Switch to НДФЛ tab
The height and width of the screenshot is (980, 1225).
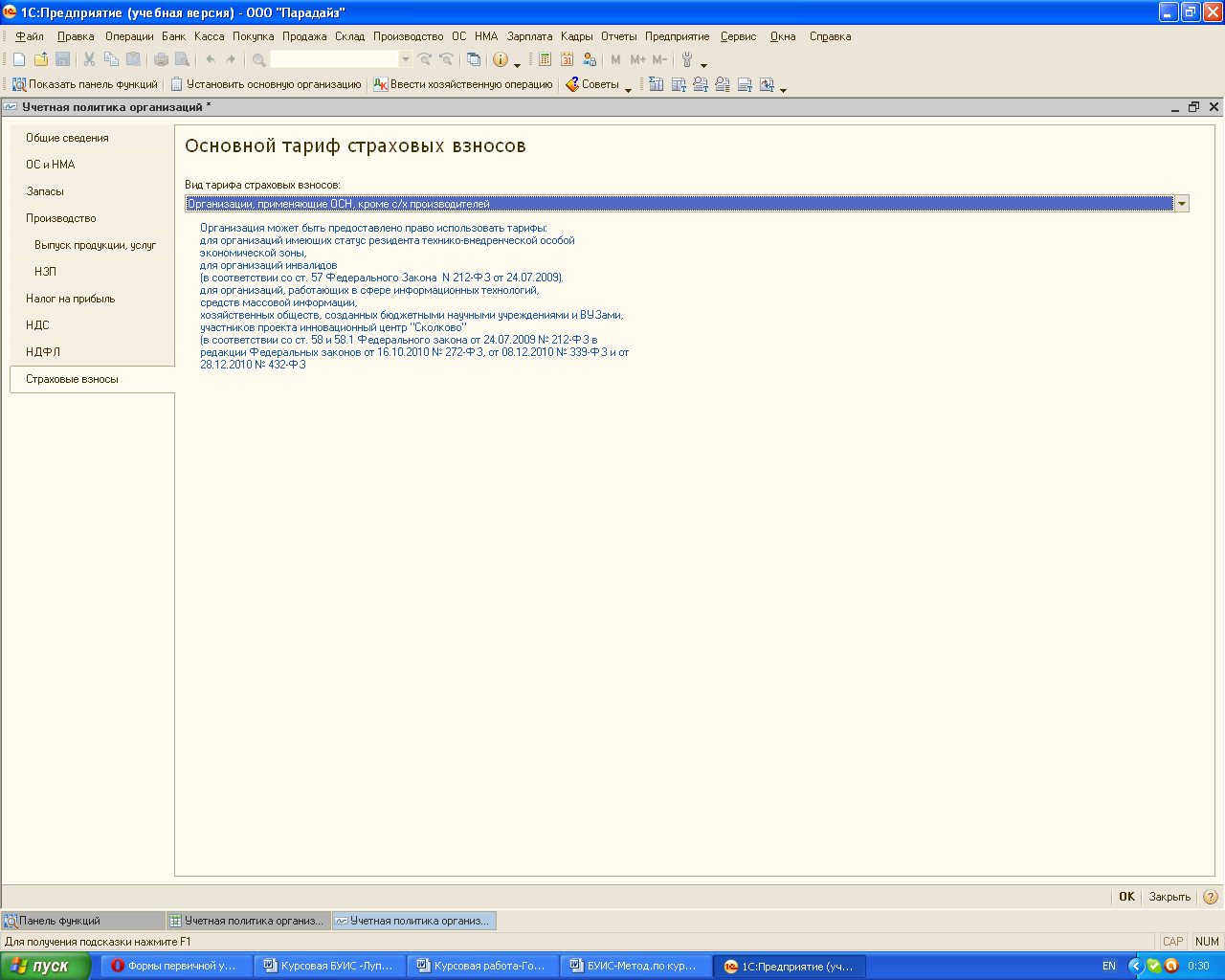pyautogui.click(x=92, y=352)
